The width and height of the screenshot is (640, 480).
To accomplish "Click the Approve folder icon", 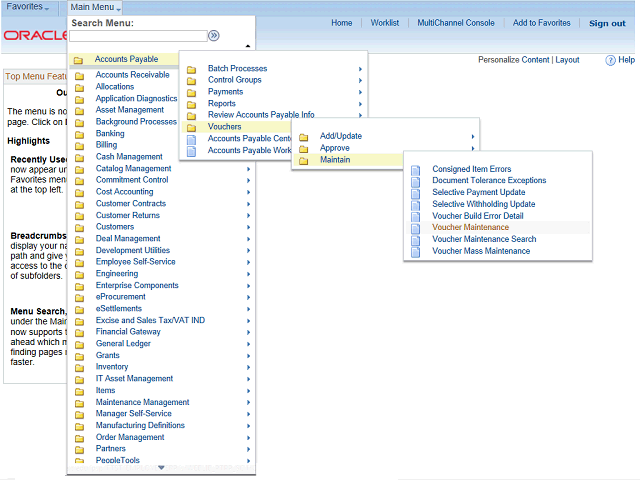I will pos(303,149).
